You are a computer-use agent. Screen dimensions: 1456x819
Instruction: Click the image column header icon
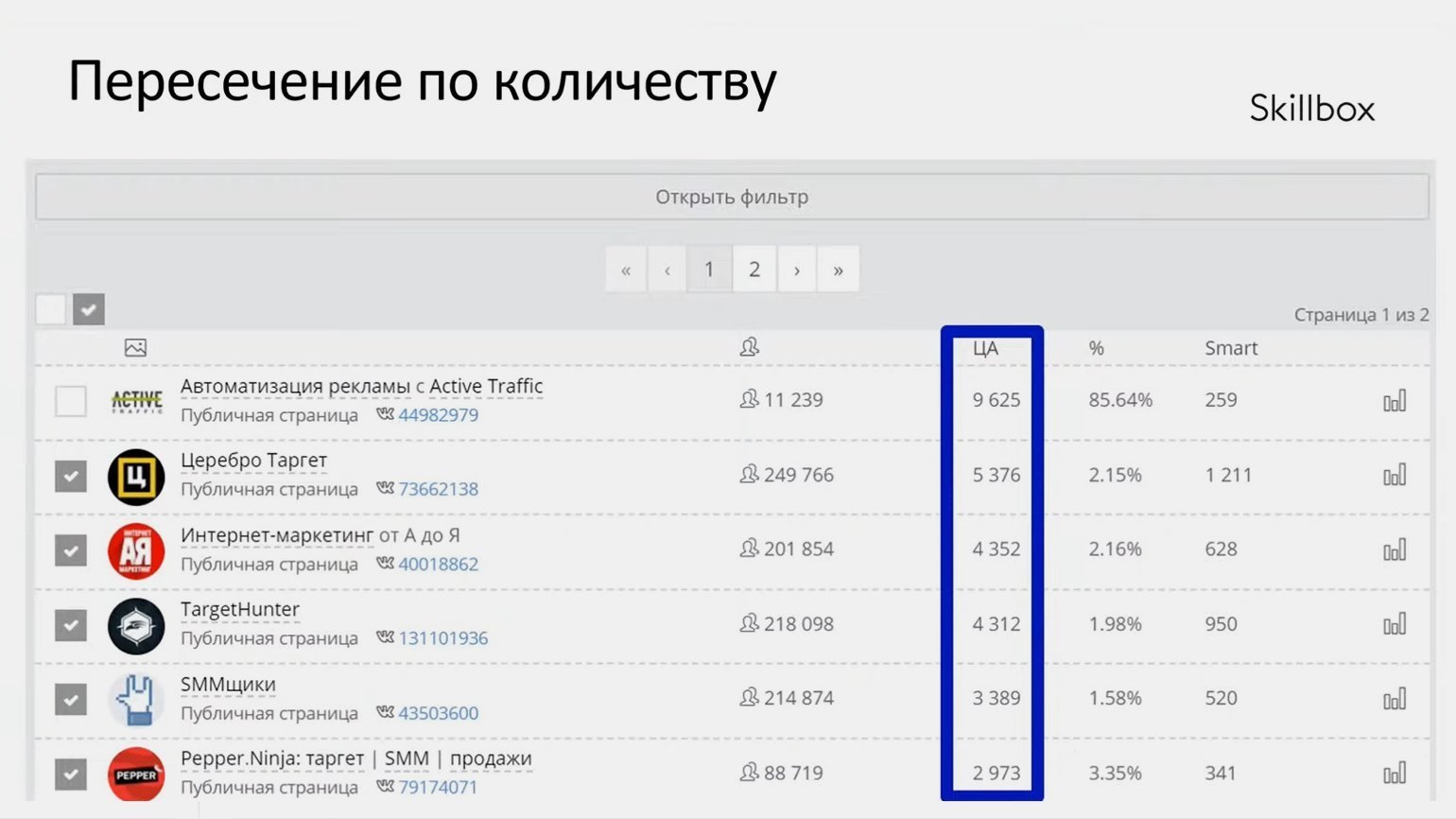point(135,348)
